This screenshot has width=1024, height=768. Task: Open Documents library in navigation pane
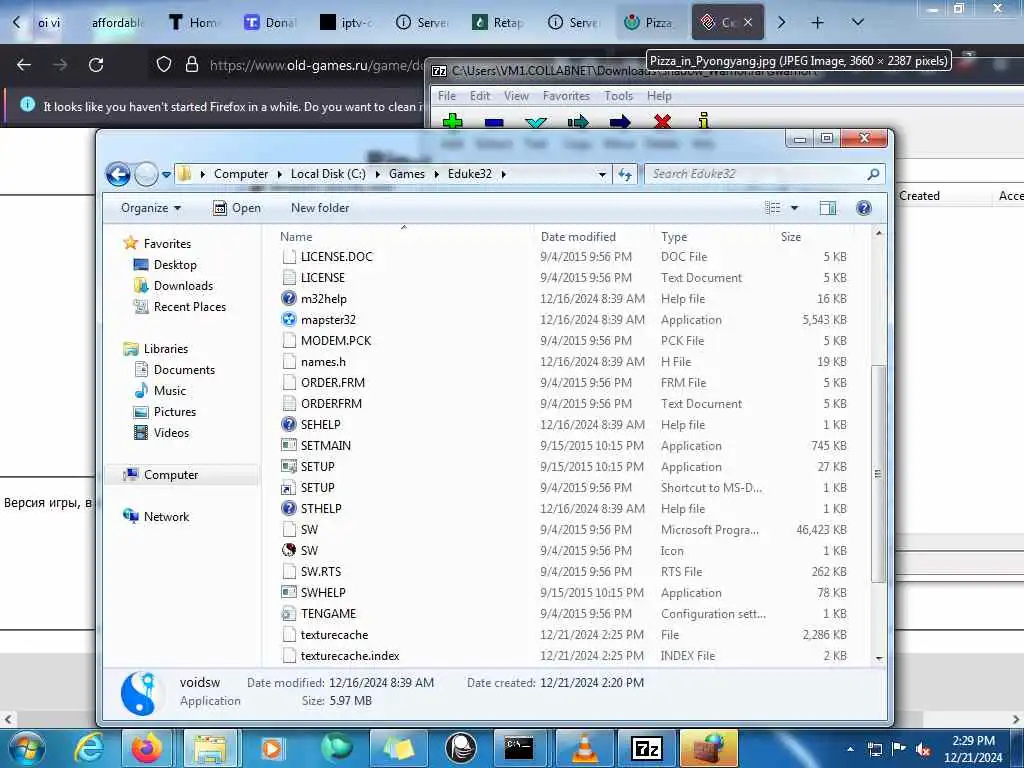click(x=184, y=370)
